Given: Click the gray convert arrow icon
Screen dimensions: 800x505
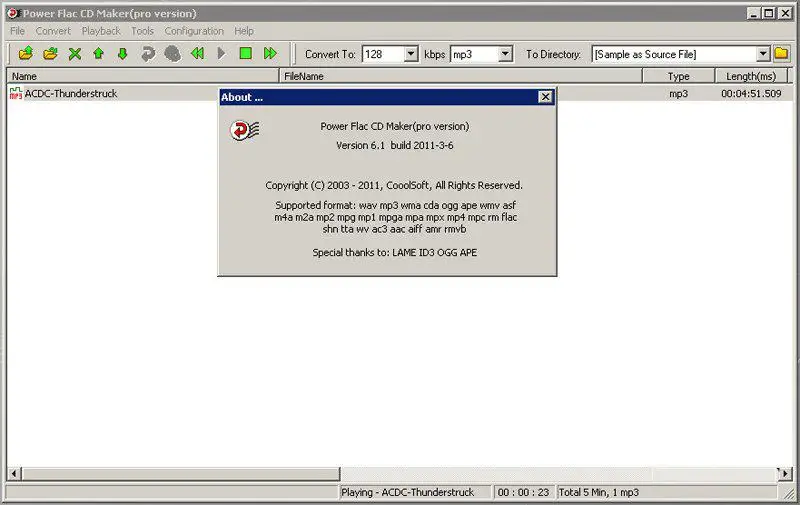Looking at the screenshot, I should [148, 54].
